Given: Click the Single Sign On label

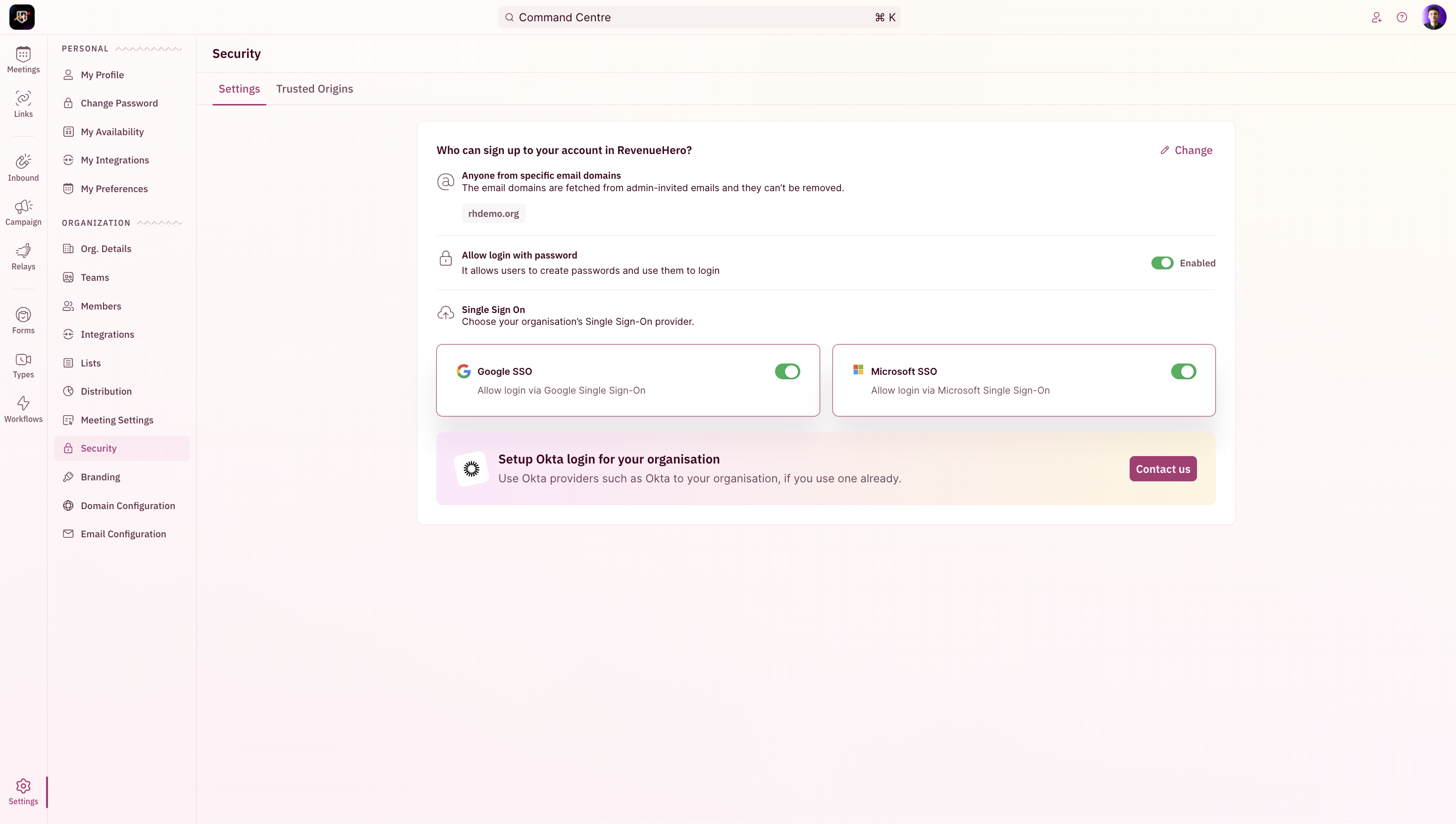Looking at the screenshot, I should tap(493, 310).
